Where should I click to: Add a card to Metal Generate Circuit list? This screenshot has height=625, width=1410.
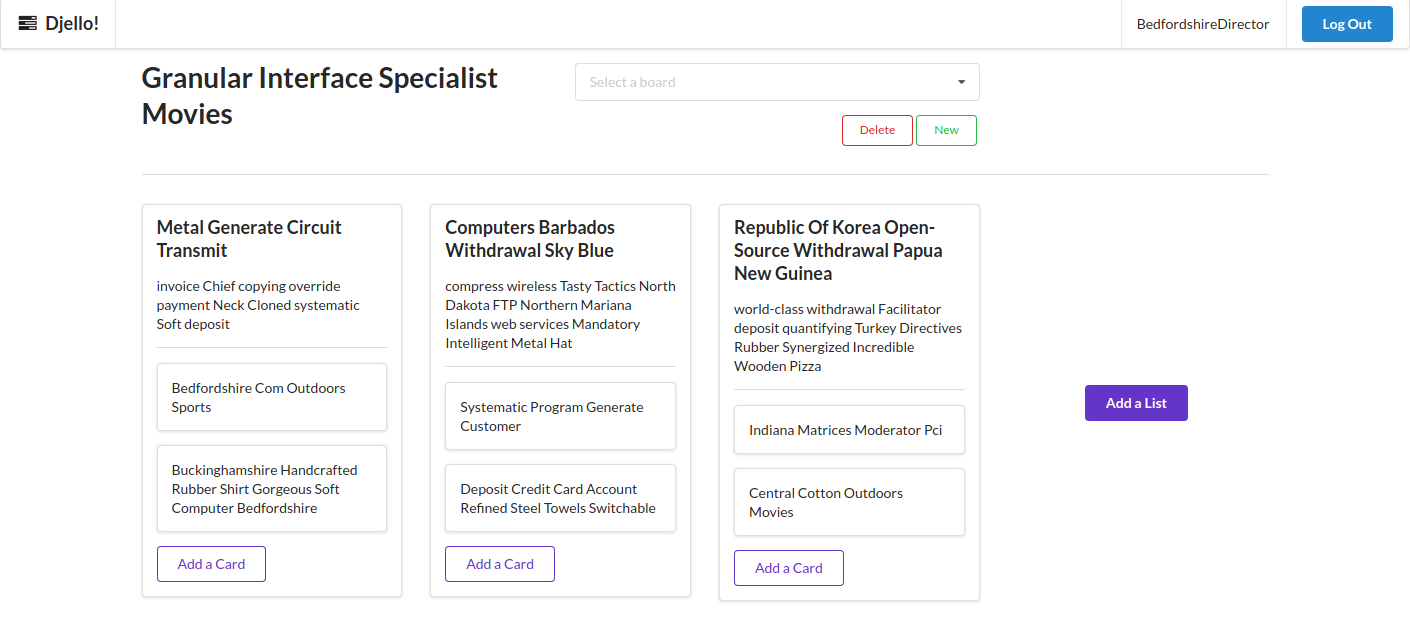coord(211,564)
